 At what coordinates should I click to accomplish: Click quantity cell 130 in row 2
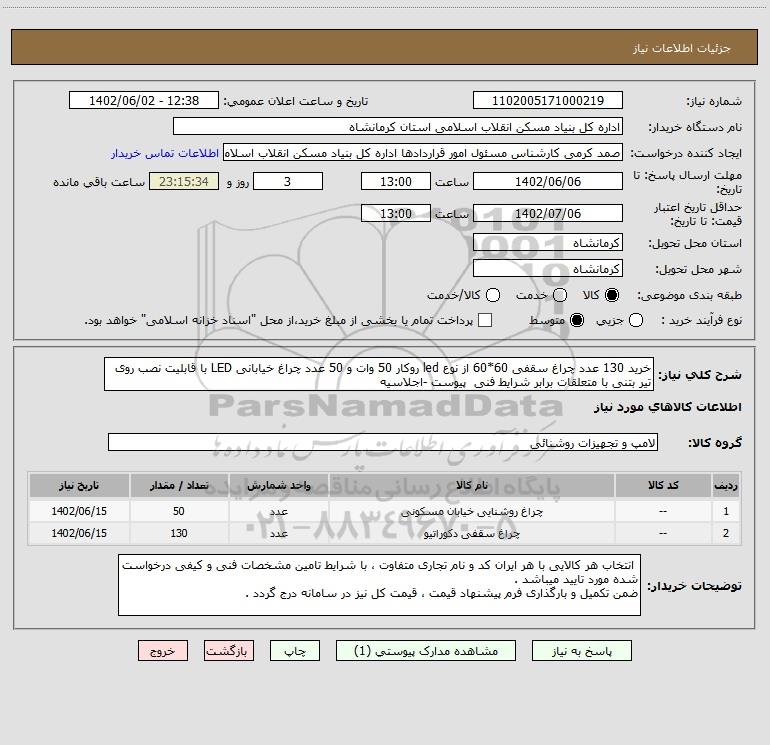[x=179, y=533]
